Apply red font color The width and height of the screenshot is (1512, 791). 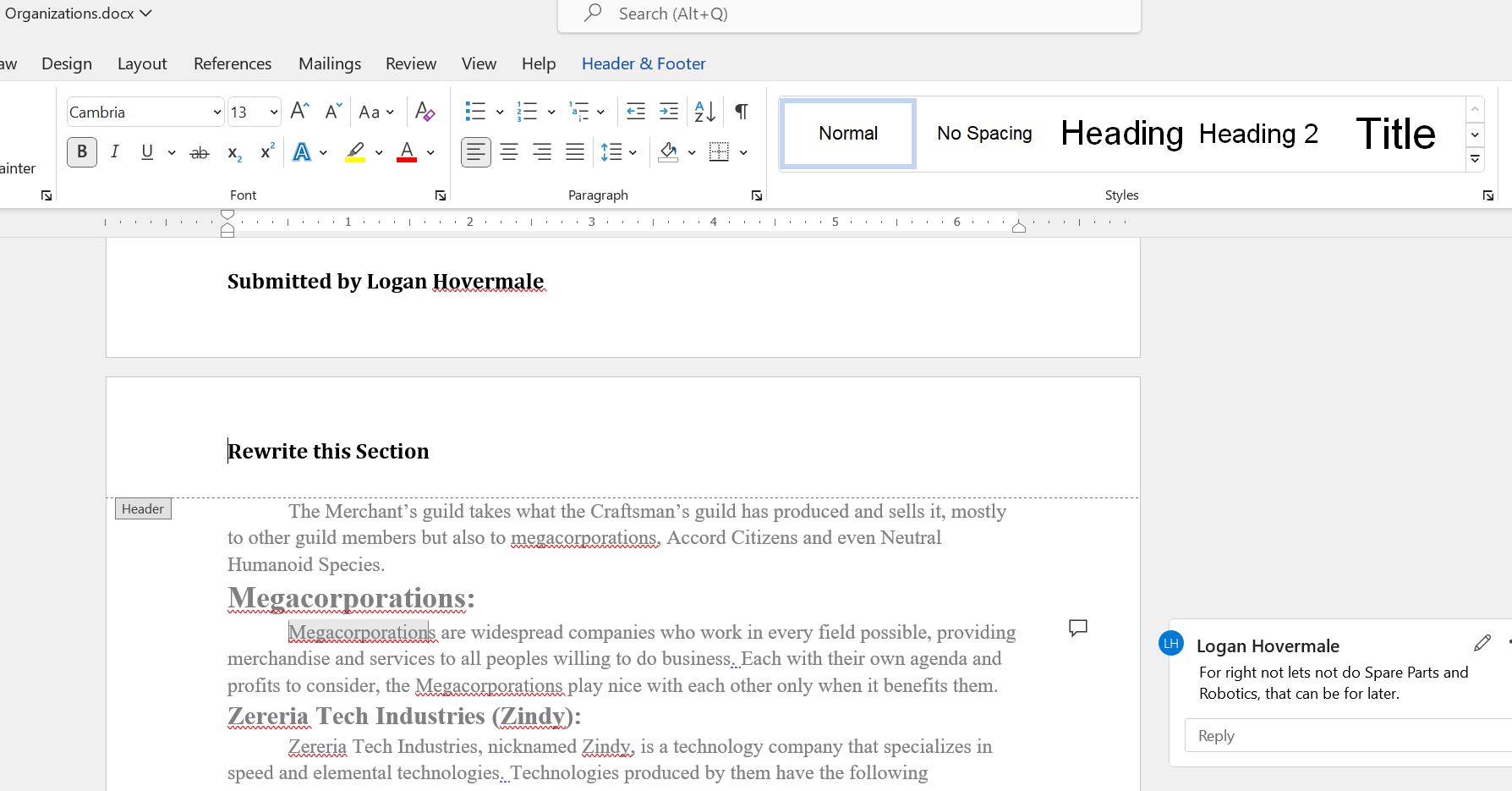407,152
